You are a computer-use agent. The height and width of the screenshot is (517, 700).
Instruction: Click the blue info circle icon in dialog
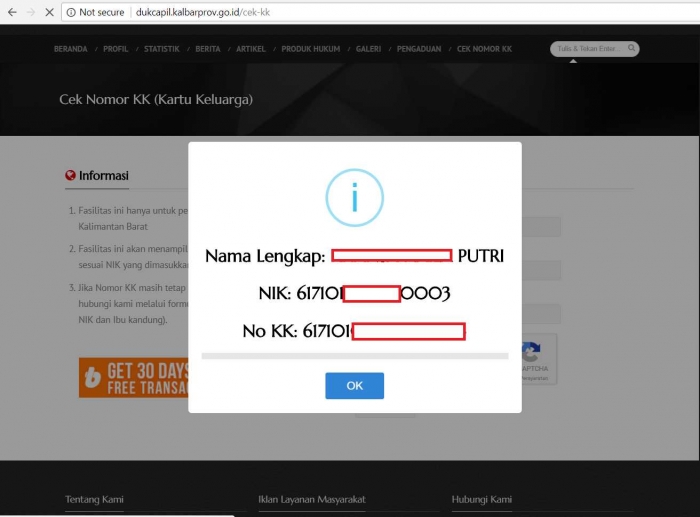point(354,198)
